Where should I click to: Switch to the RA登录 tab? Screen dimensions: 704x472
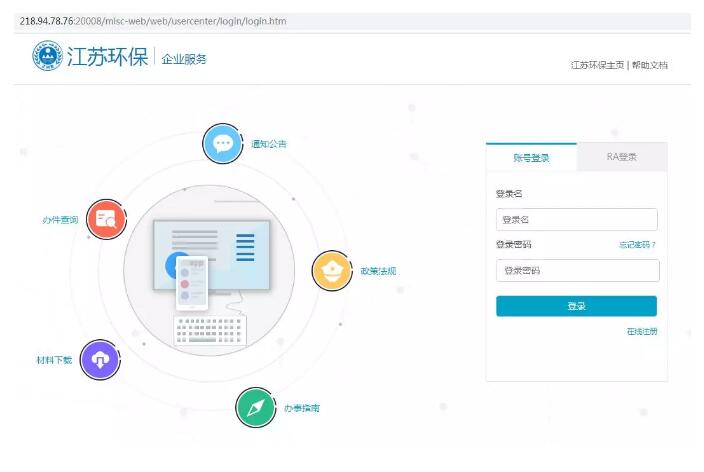click(621, 158)
